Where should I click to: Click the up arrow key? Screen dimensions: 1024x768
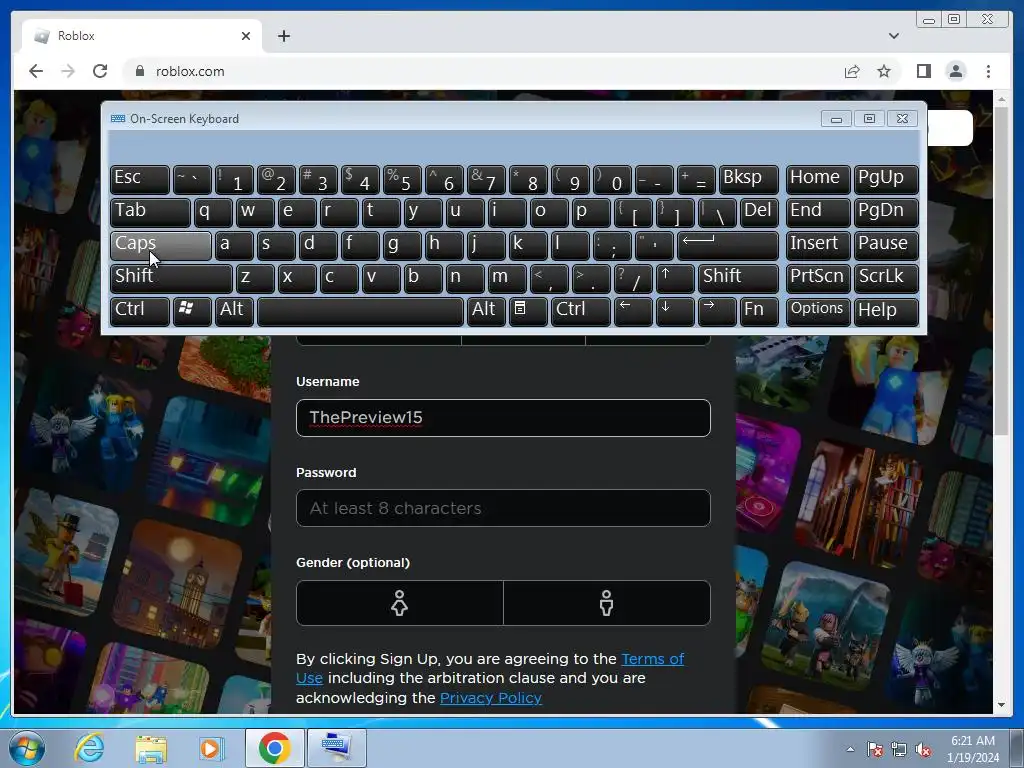675,278
